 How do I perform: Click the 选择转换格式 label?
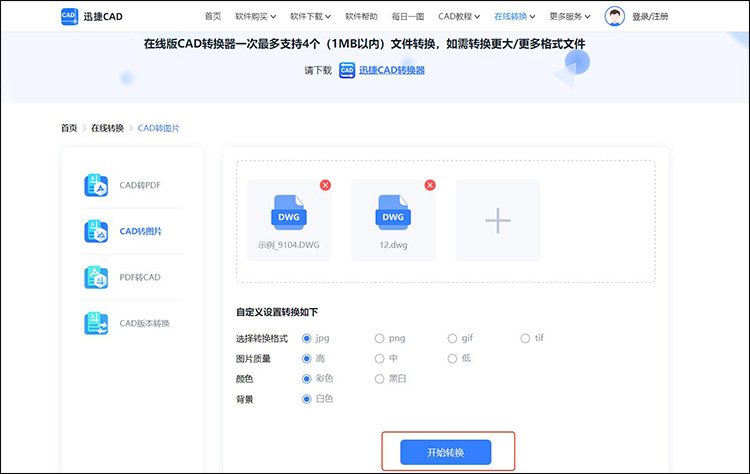(262, 339)
